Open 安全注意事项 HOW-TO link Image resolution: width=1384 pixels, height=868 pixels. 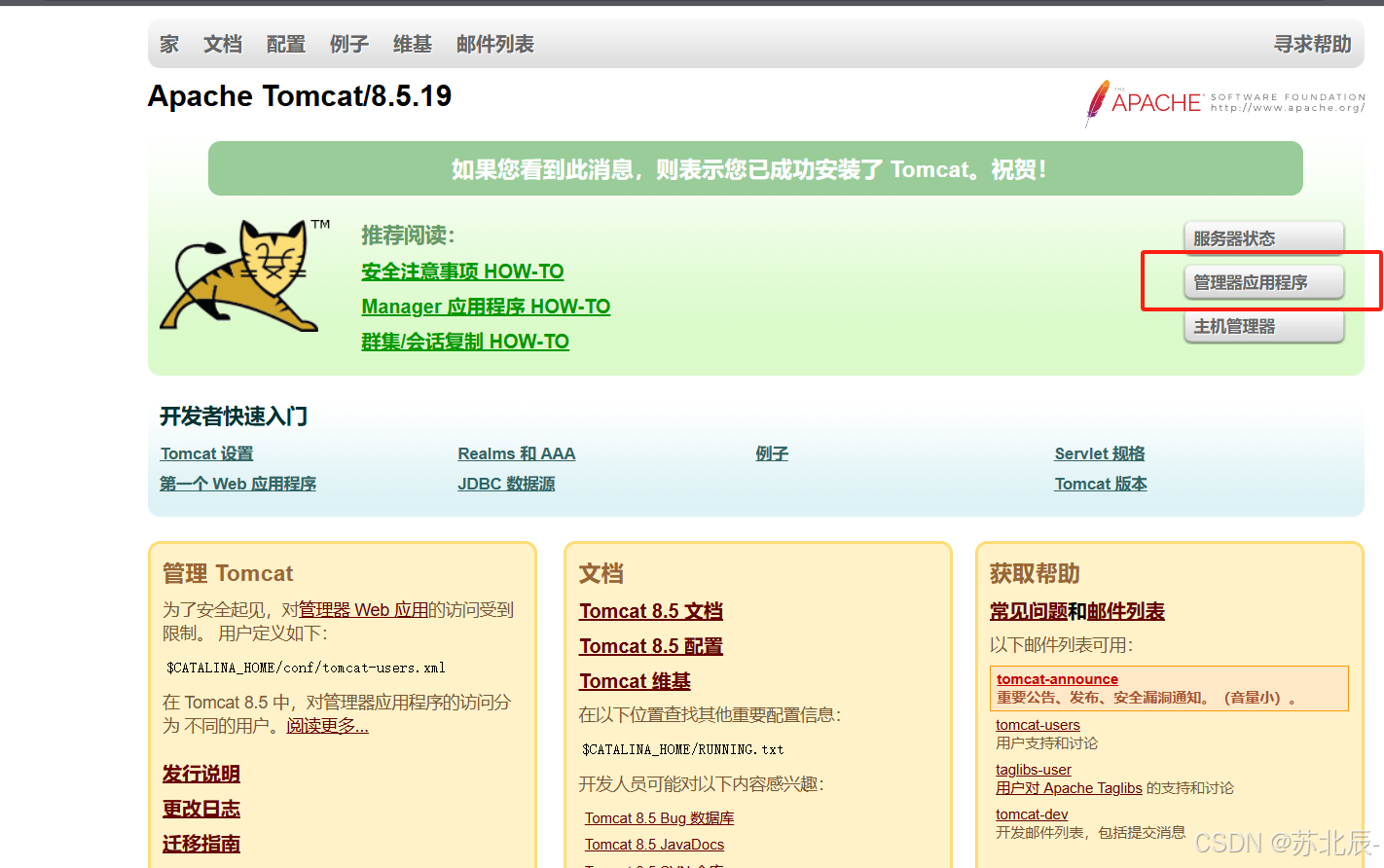(462, 271)
